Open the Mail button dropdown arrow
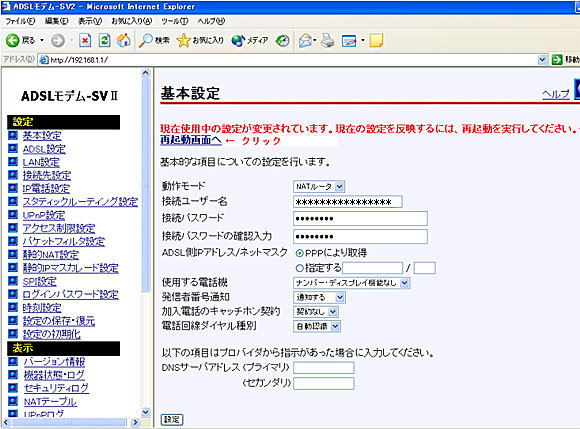This screenshot has height=429, width=580. point(314,40)
